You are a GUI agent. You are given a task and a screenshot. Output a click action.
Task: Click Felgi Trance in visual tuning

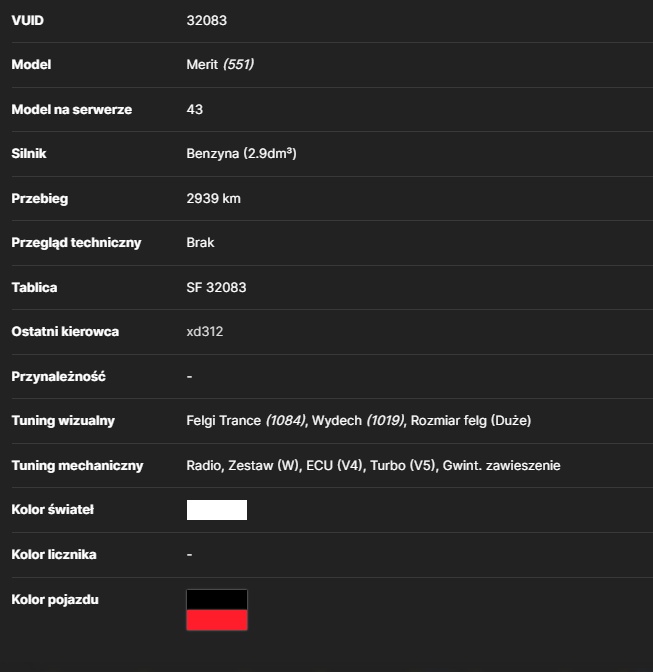224,420
